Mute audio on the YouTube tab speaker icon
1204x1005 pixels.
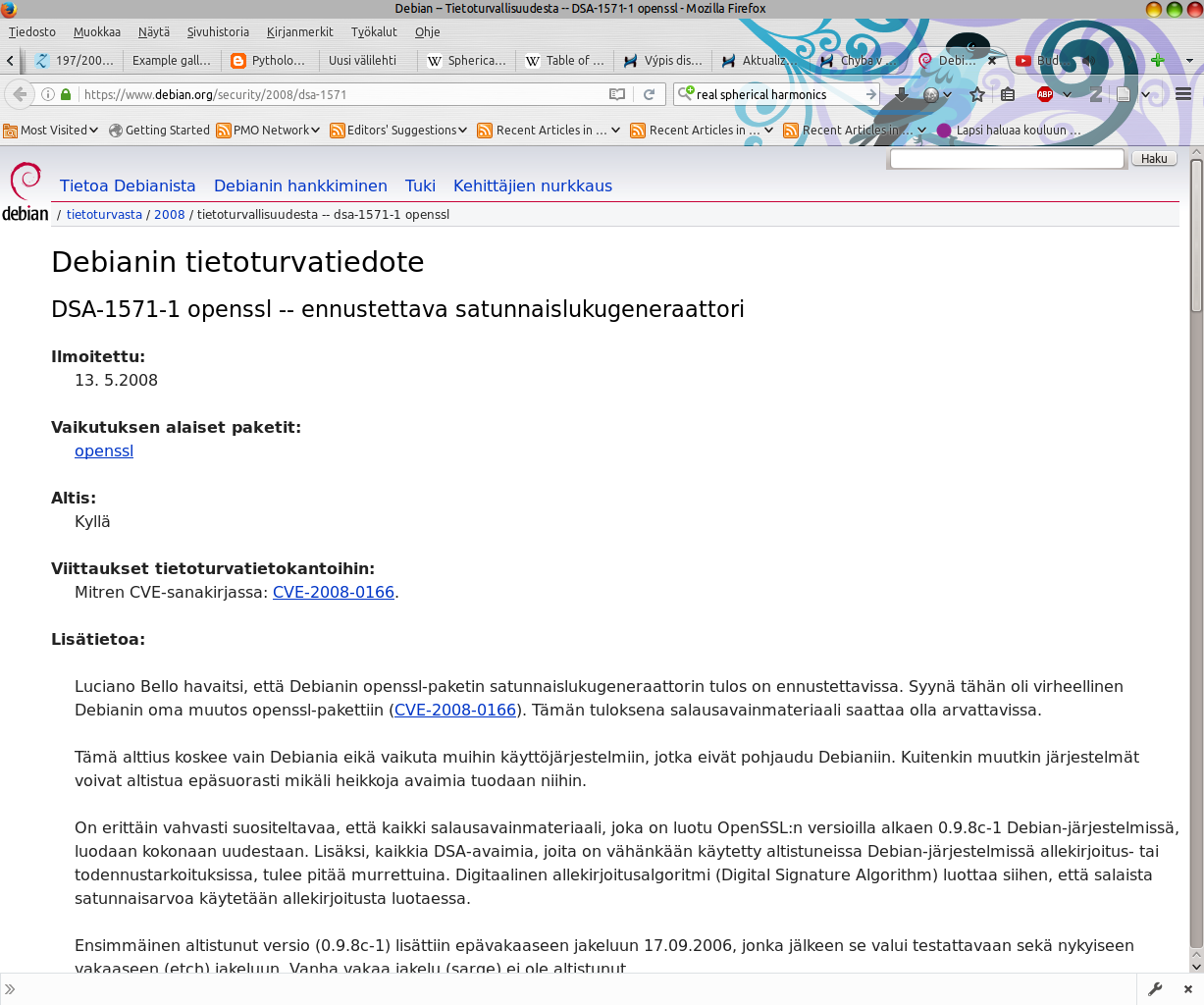(1088, 60)
